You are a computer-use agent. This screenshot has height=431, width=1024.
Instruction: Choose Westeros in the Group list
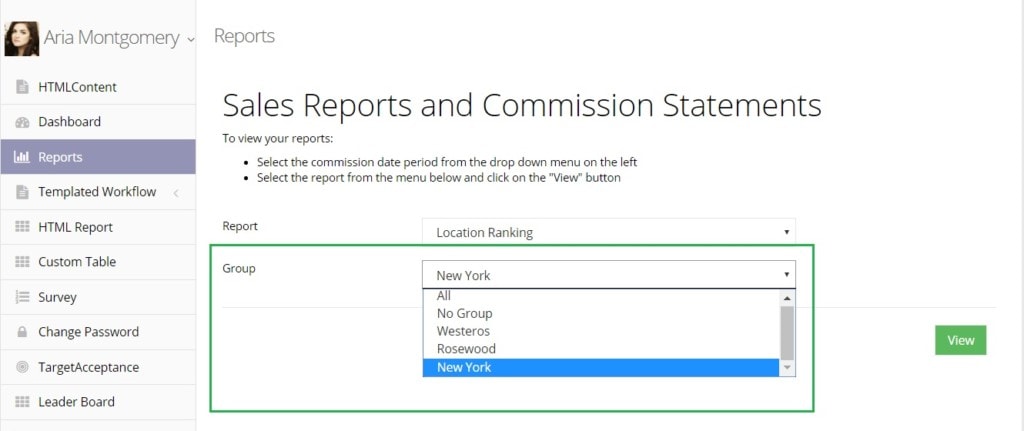(601, 331)
